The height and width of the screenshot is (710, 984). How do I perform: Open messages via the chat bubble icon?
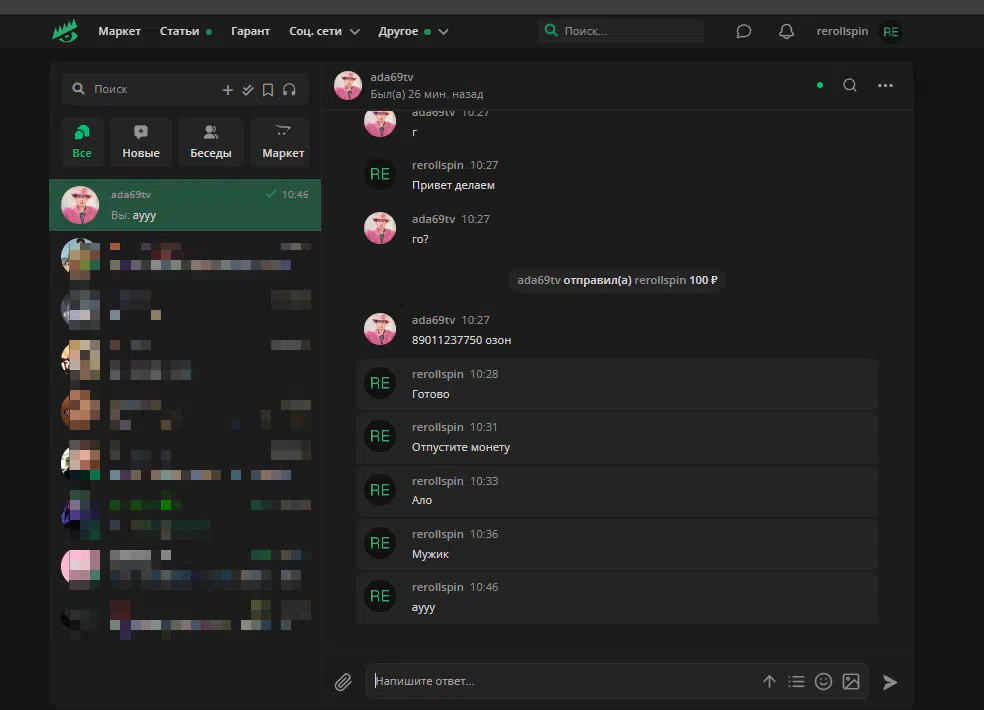[743, 31]
